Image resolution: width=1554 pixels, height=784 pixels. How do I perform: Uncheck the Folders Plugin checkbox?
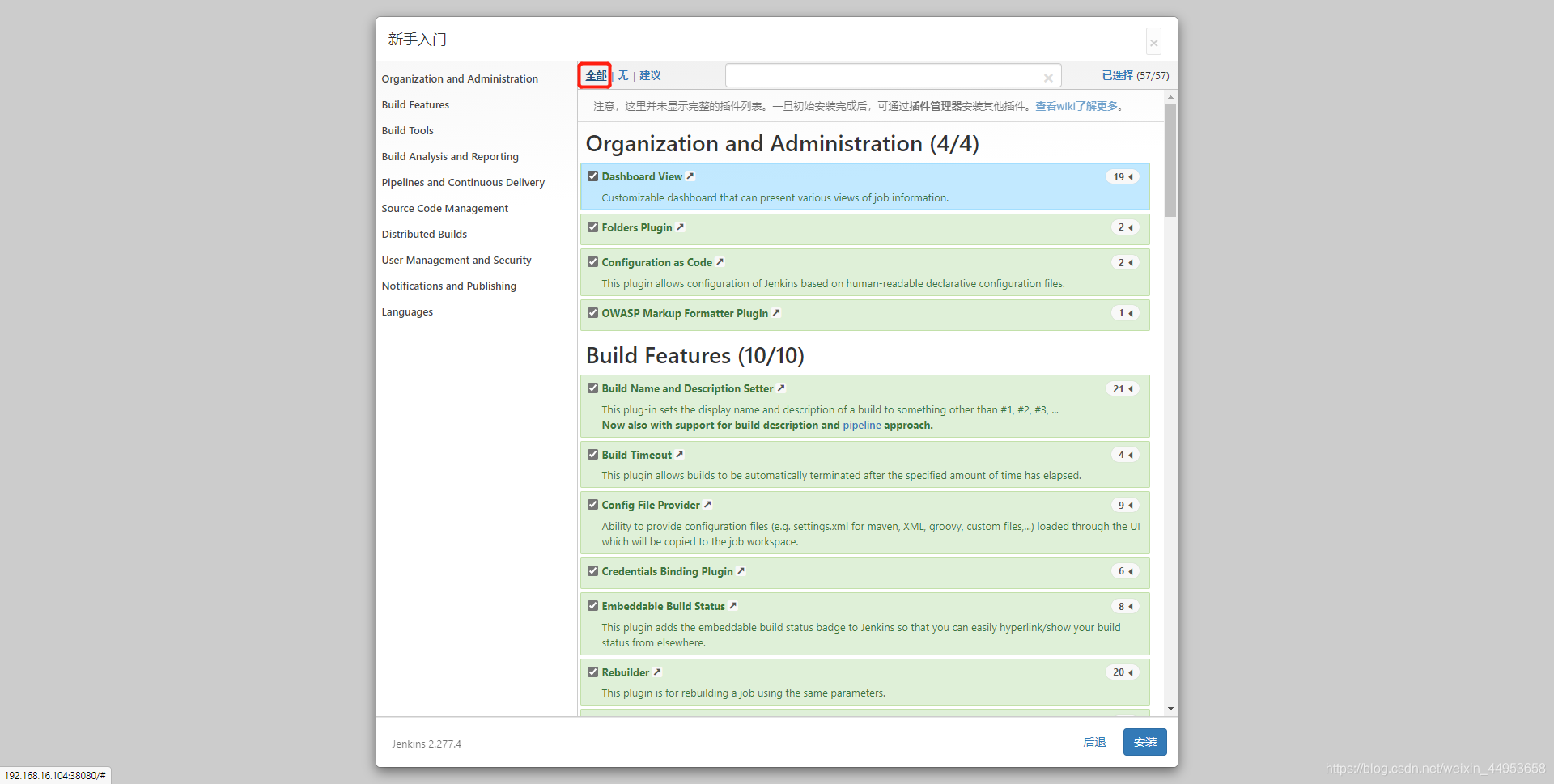(592, 227)
